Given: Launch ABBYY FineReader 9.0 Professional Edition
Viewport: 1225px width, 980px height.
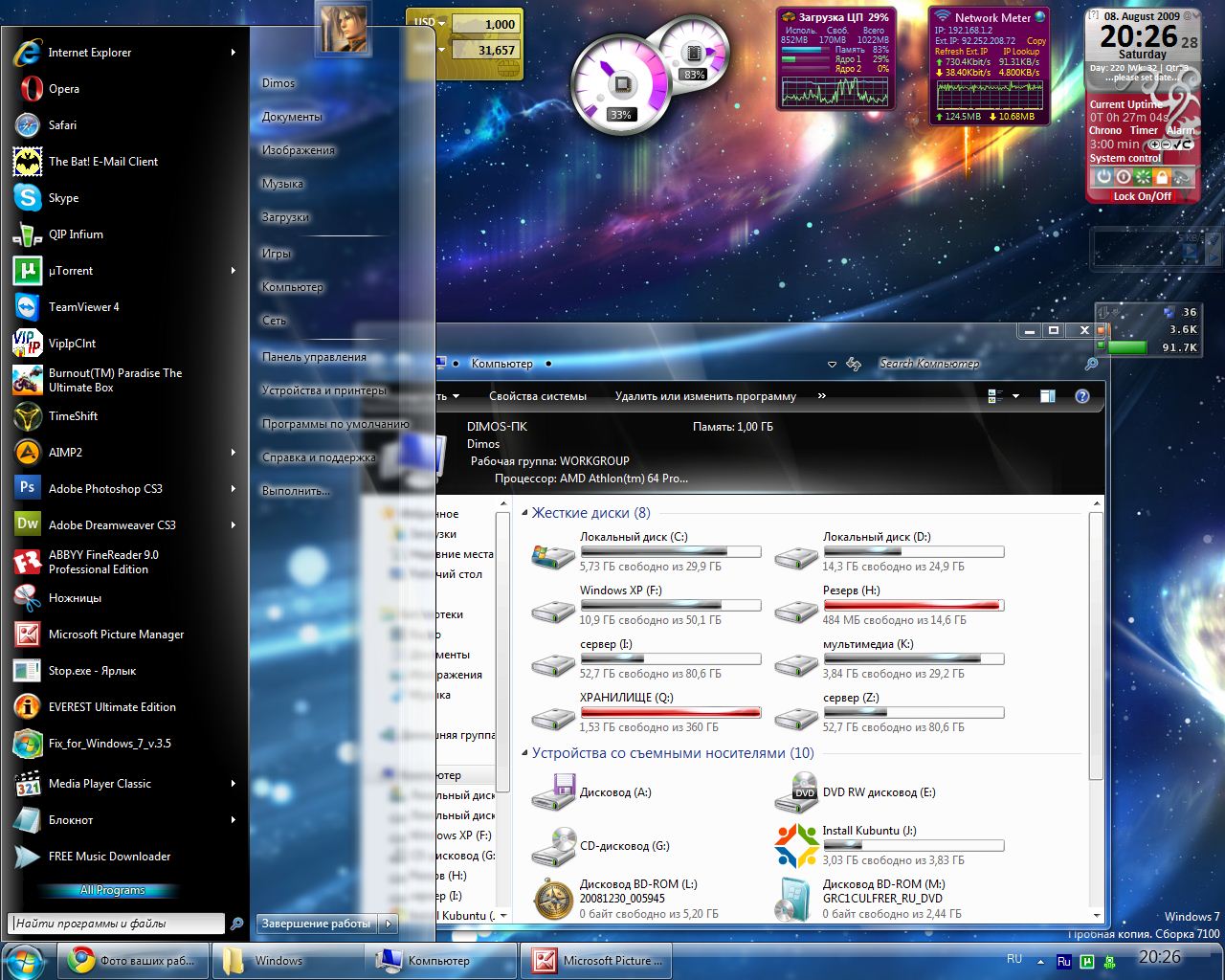Looking at the screenshot, I should pyautogui.click(x=124, y=562).
